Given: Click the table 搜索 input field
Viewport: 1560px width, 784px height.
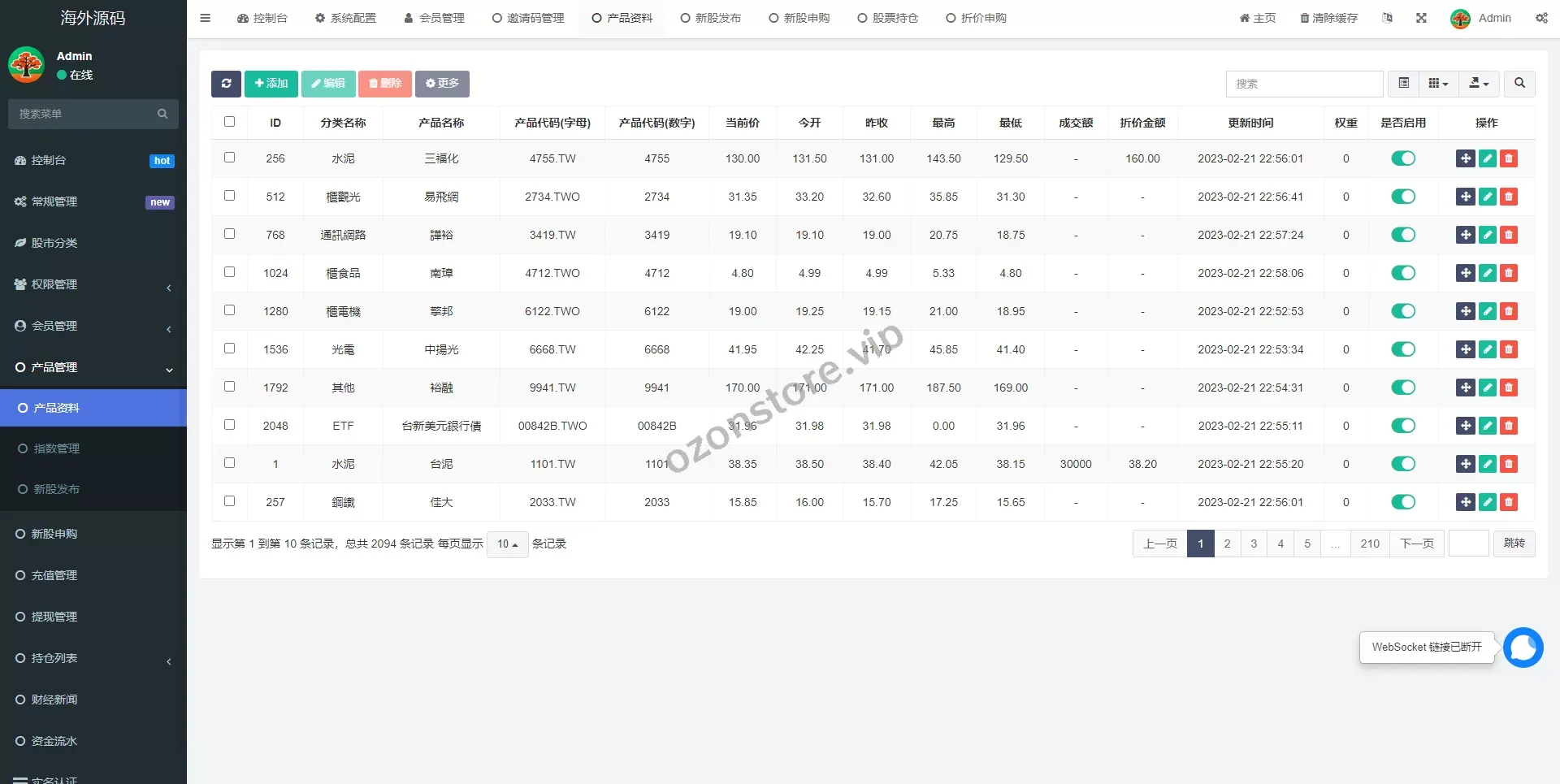Looking at the screenshot, I should pyautogui.click(x=1303, y=84).
